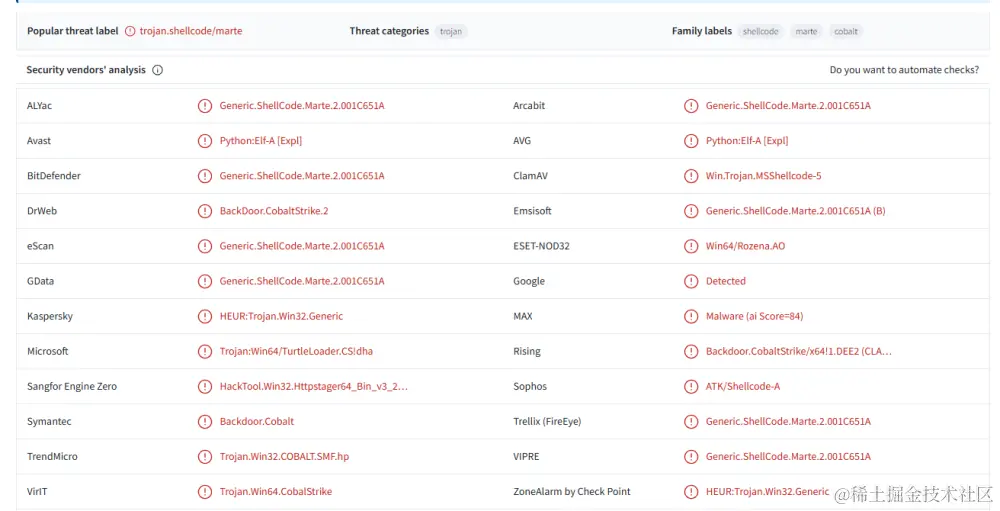Click GData's detection warning icon
This screenshot has width=1000, height=511.
[x=205, y=281]
